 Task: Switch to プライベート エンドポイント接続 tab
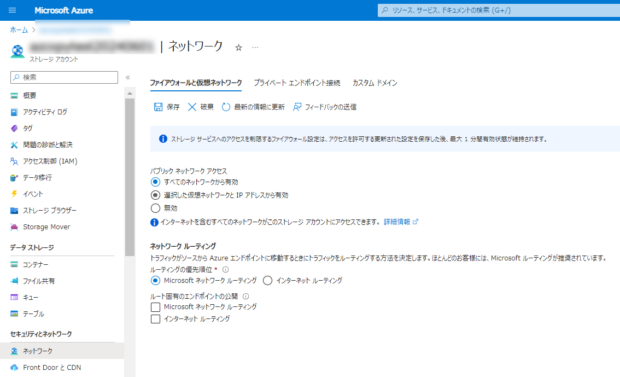click(297, 83)
